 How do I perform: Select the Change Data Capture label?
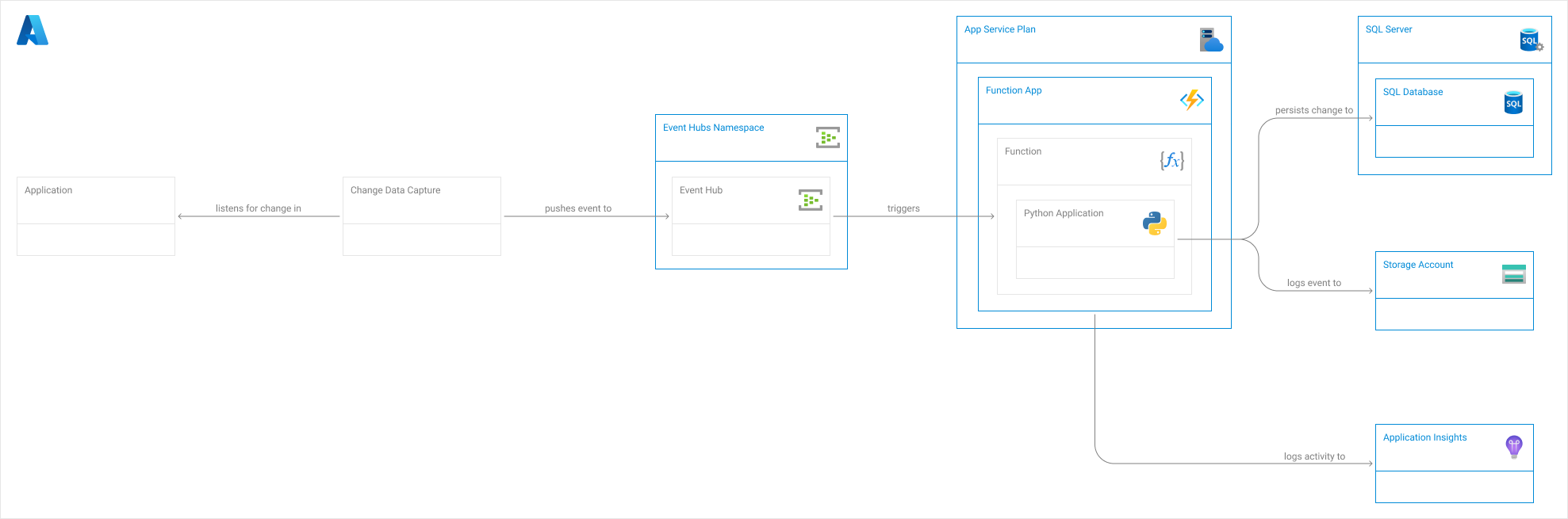coord(395,190)
